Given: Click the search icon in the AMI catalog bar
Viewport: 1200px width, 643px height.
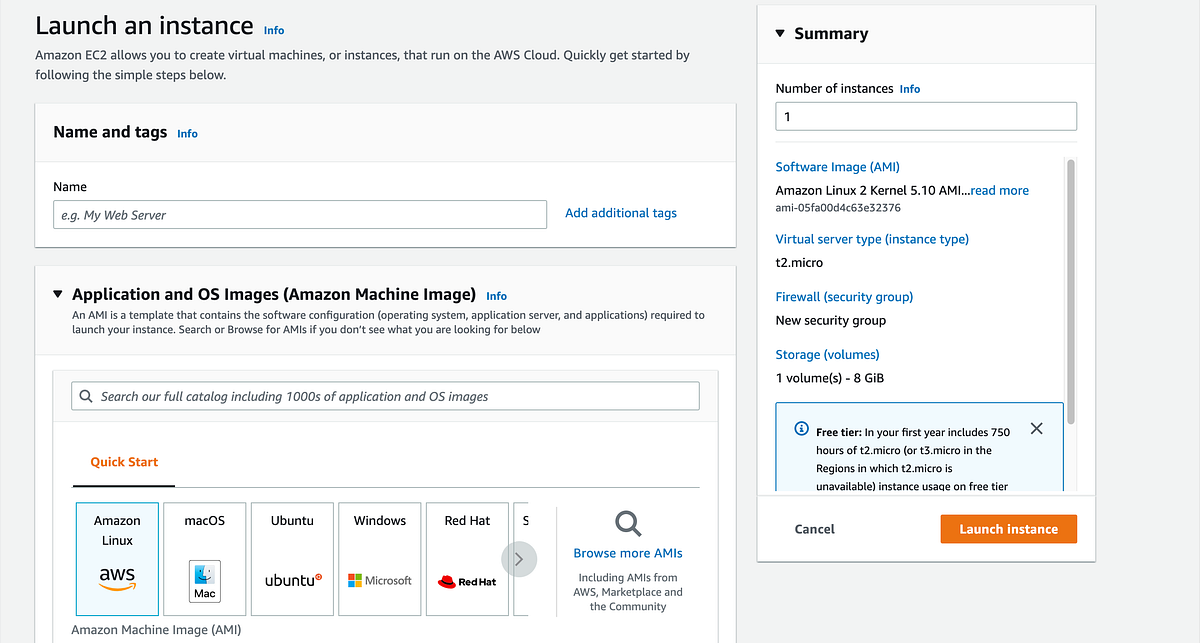Looking at the screenshot, I should coord(86,396).
